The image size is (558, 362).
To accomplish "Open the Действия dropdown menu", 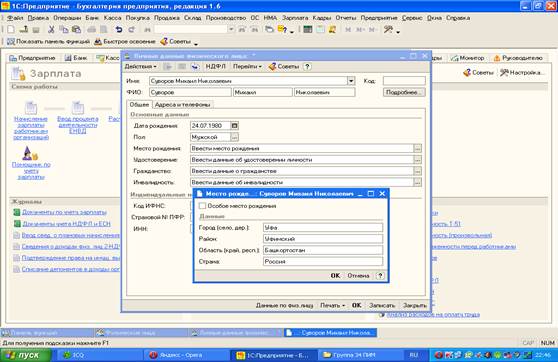I will (140, 67).
